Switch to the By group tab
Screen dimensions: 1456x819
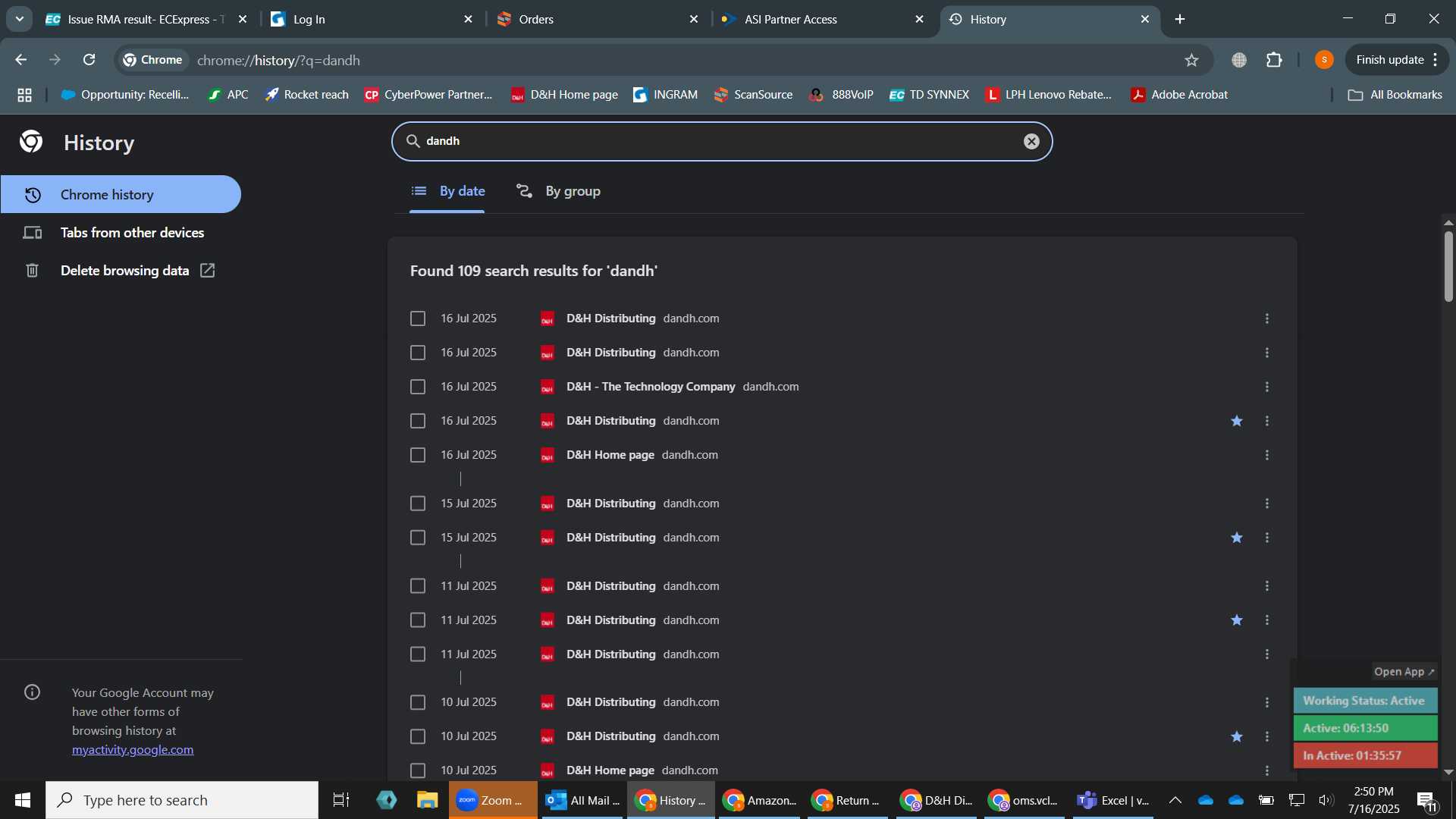(558, 191)
